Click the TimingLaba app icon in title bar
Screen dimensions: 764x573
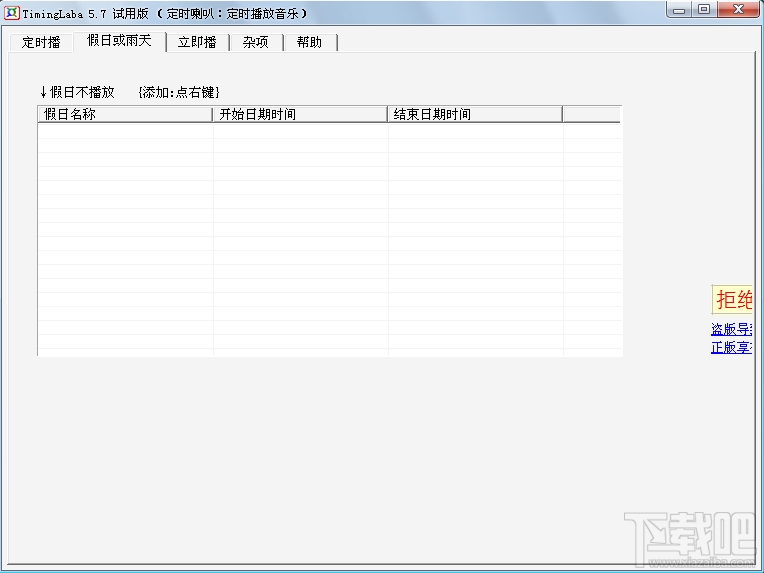point(12,13)
